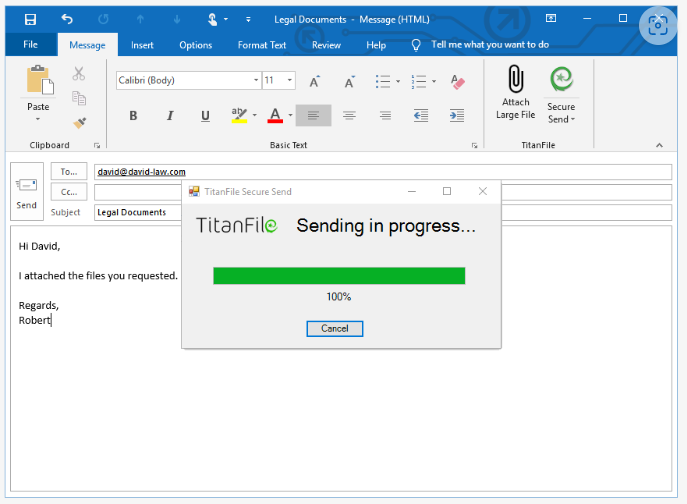Click the screenshot capture overlay icon
Image resolution: width=687 pixels, height=504 pixels.
[658, 25]
